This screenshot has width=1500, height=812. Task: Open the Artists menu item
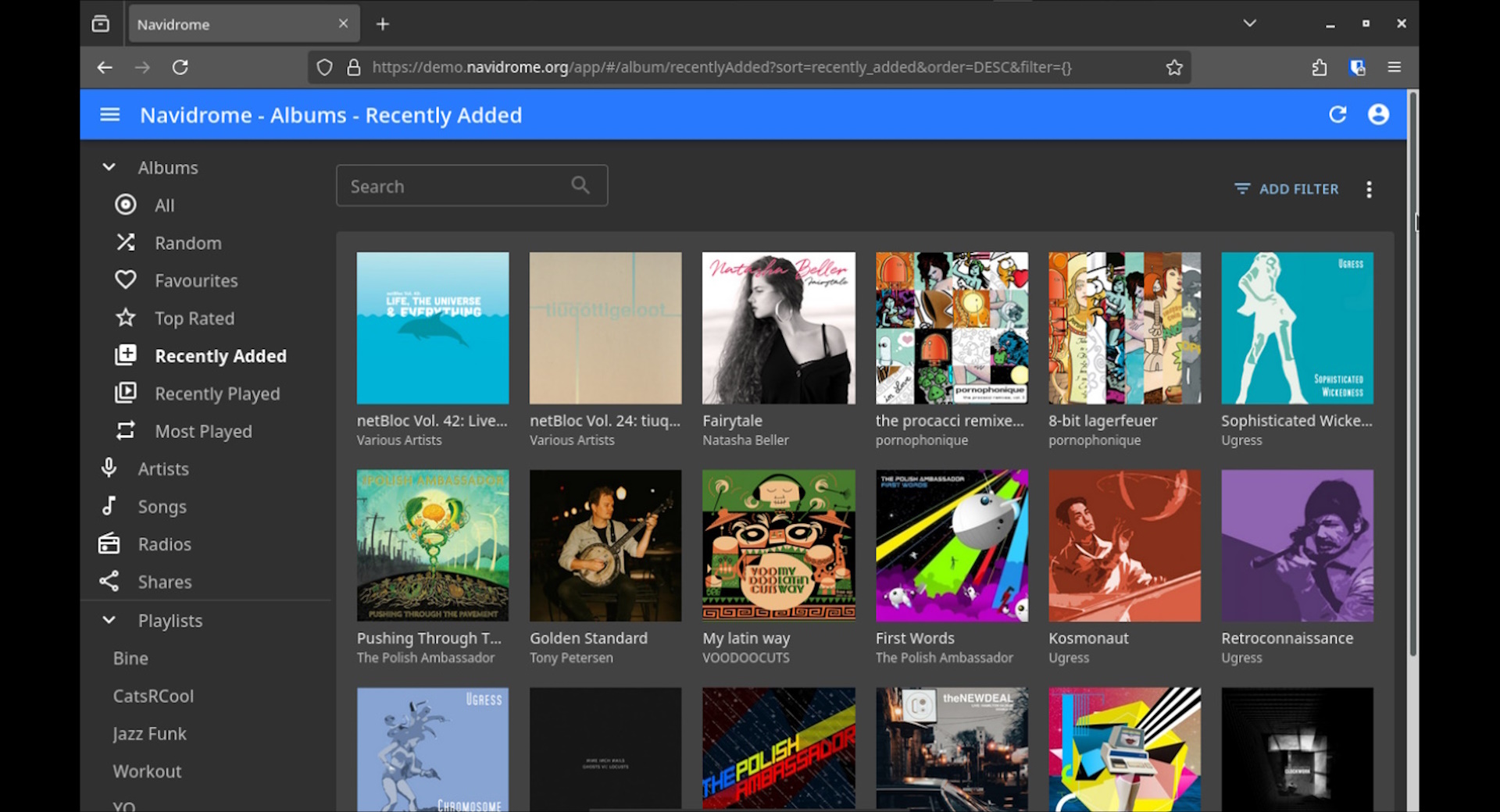tap(162, 468)
